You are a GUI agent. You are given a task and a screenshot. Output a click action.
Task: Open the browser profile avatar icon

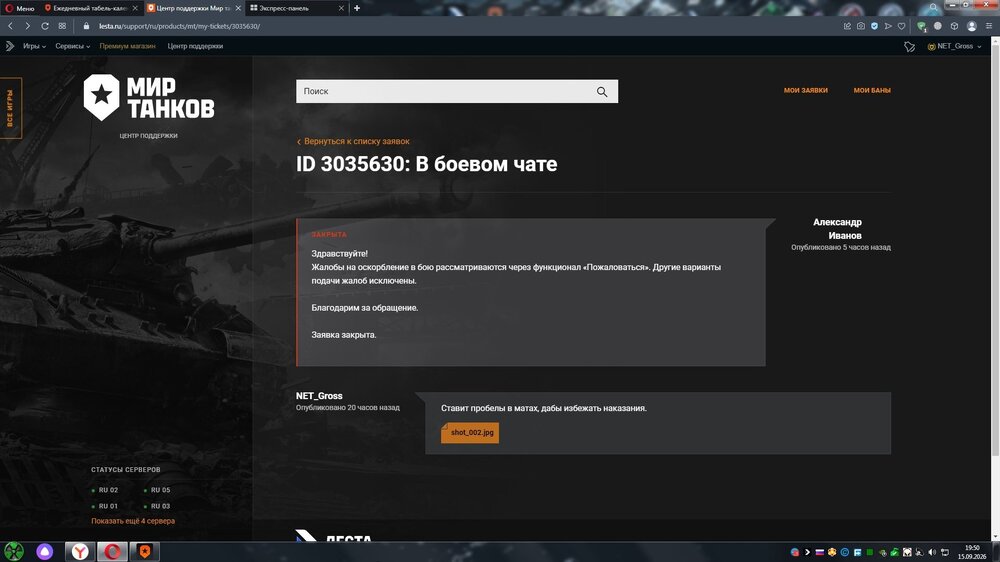[x=971, y=26]
